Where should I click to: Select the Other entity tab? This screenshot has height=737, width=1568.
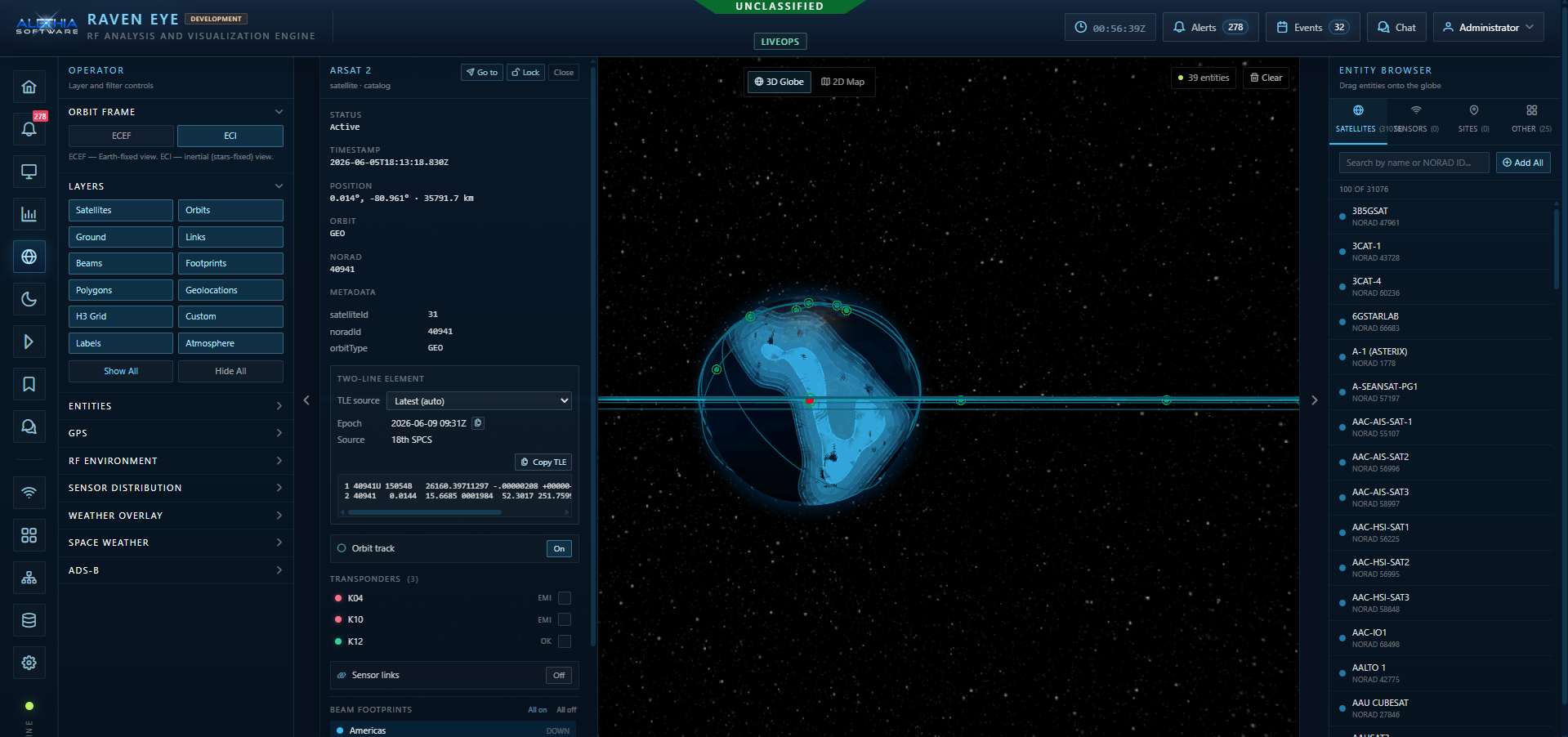(x=1531, y=119)
